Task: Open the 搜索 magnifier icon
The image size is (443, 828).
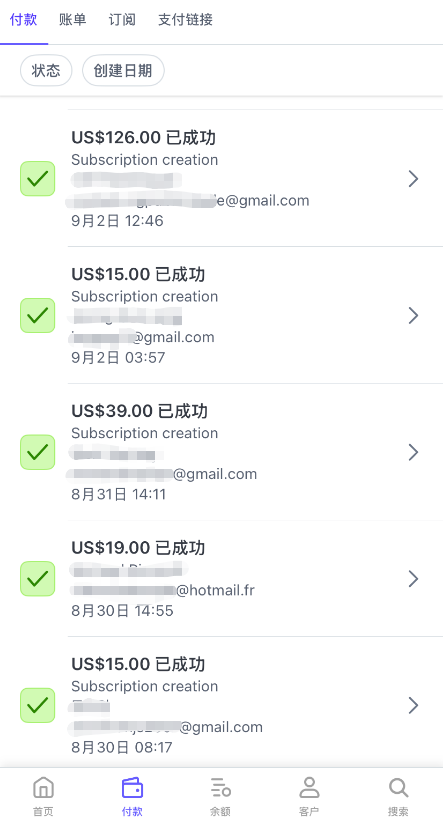Action: [398, 788]
